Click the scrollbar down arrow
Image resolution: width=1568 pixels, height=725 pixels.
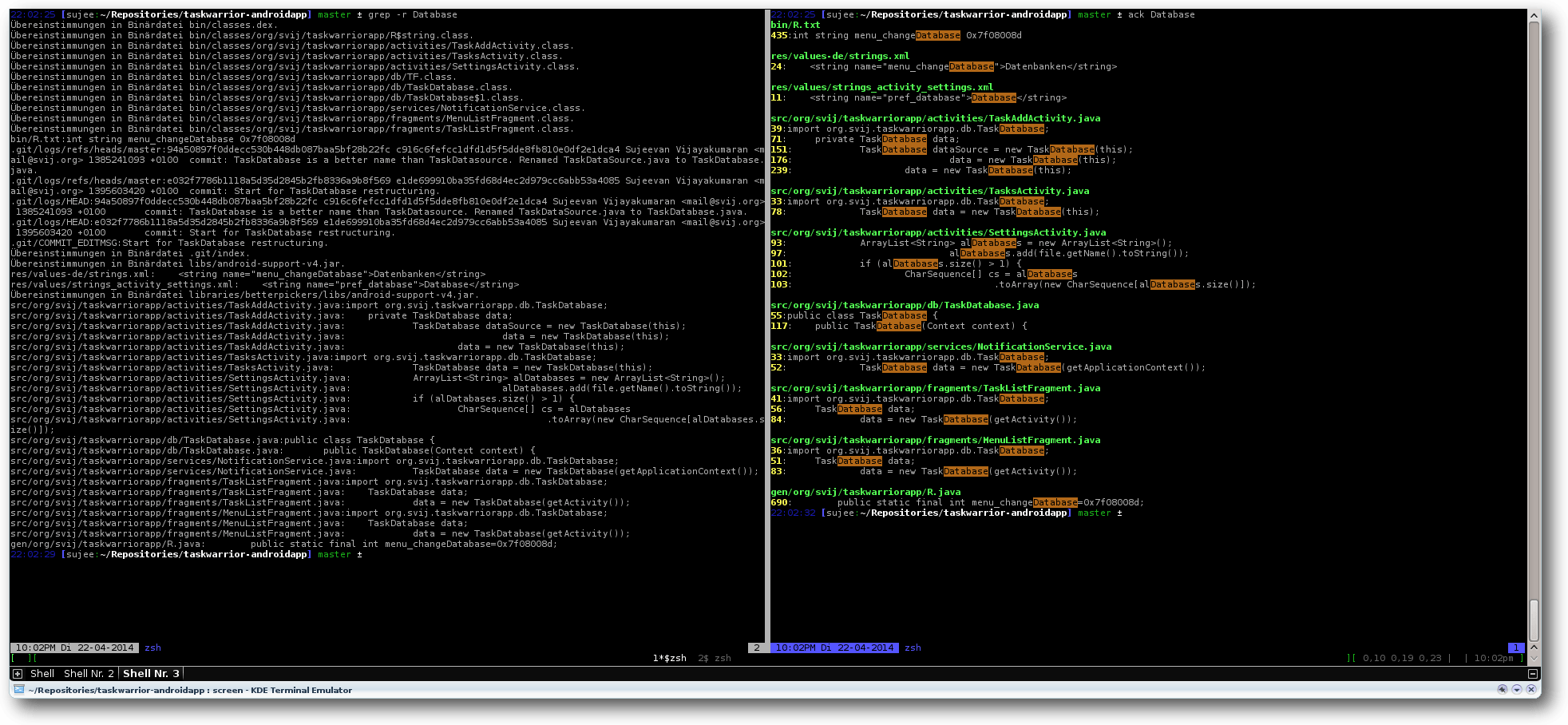[x=1534, y=659]
